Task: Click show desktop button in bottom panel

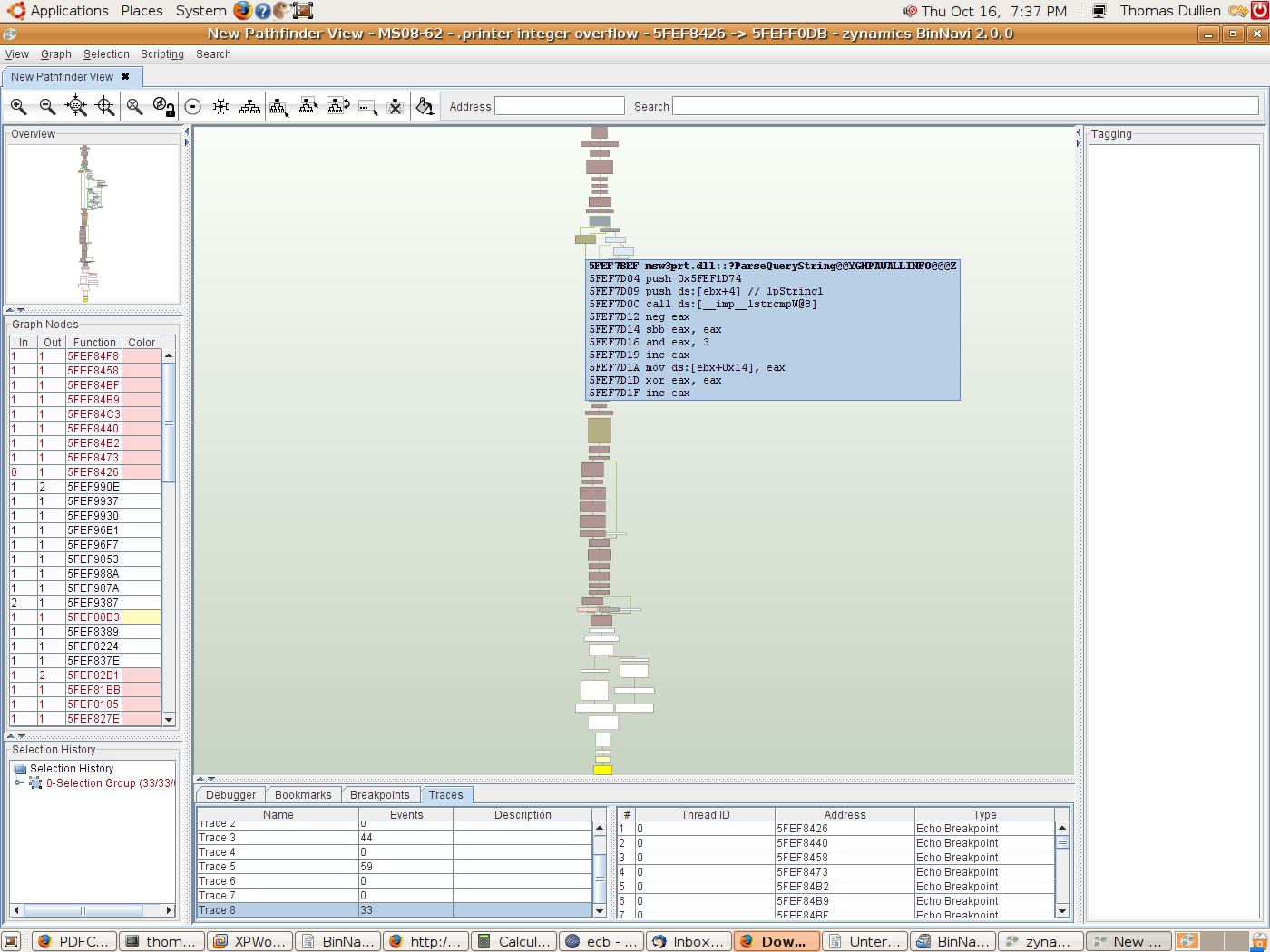Action: 11,941
